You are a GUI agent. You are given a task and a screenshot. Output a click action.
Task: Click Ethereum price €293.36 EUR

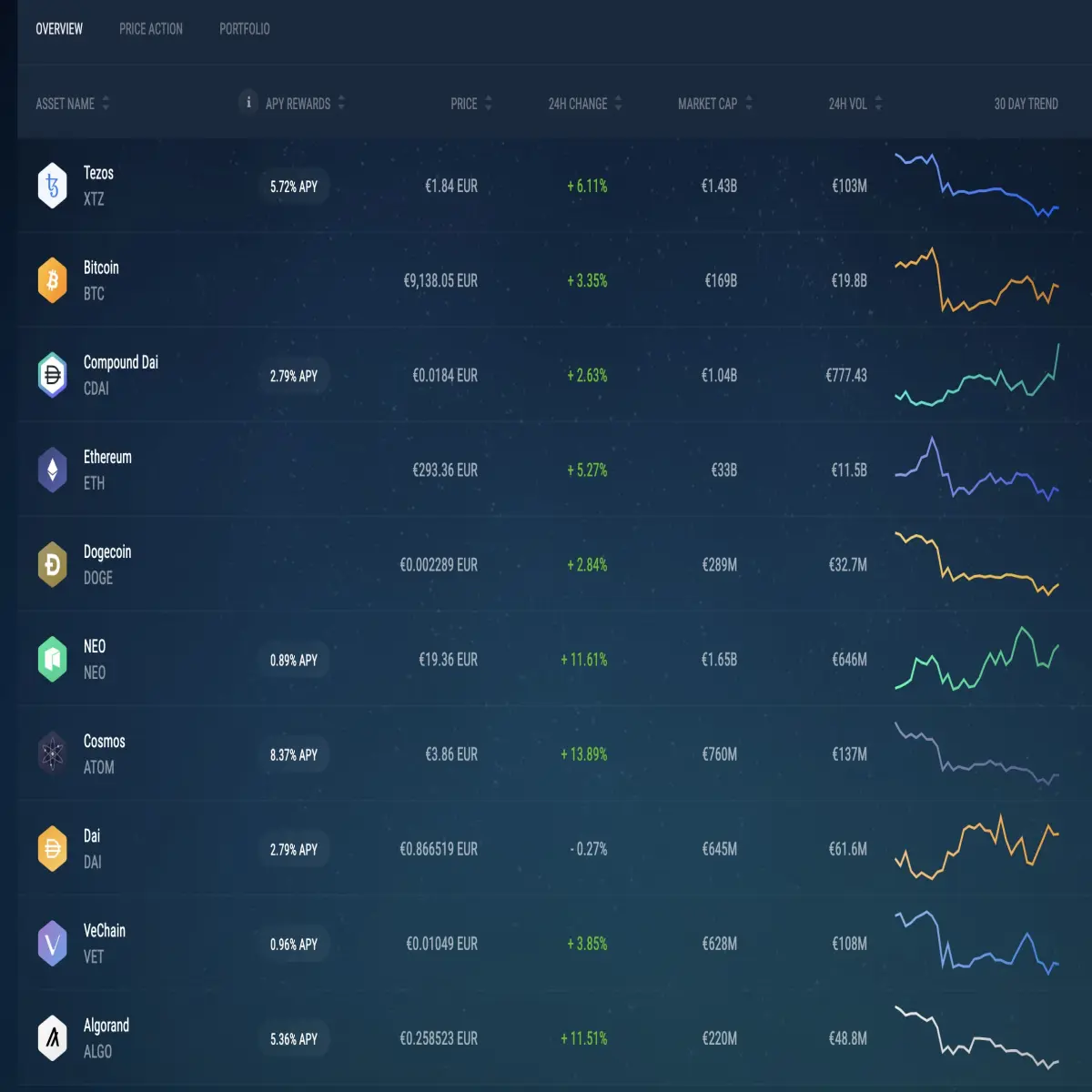point(445,470)
